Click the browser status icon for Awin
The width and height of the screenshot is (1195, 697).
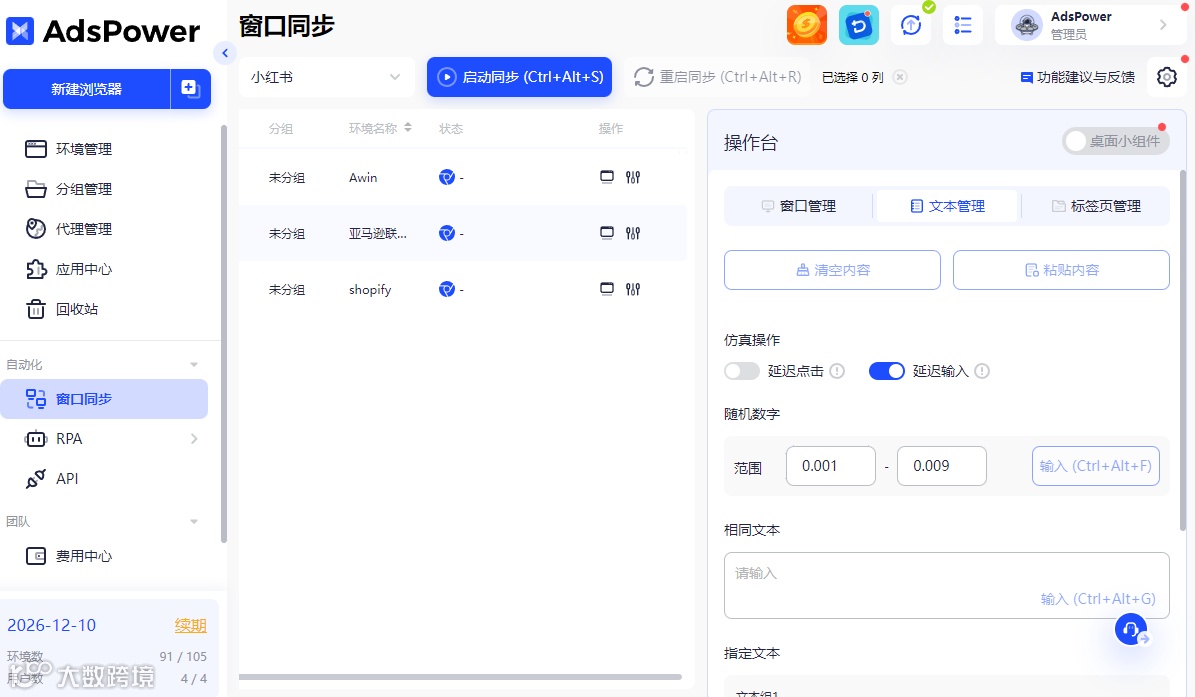click(447, 177)
